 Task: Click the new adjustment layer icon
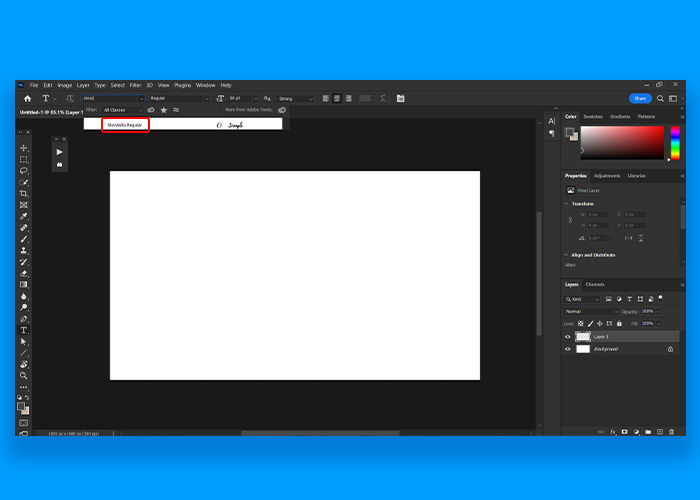[x=636, y=432]
